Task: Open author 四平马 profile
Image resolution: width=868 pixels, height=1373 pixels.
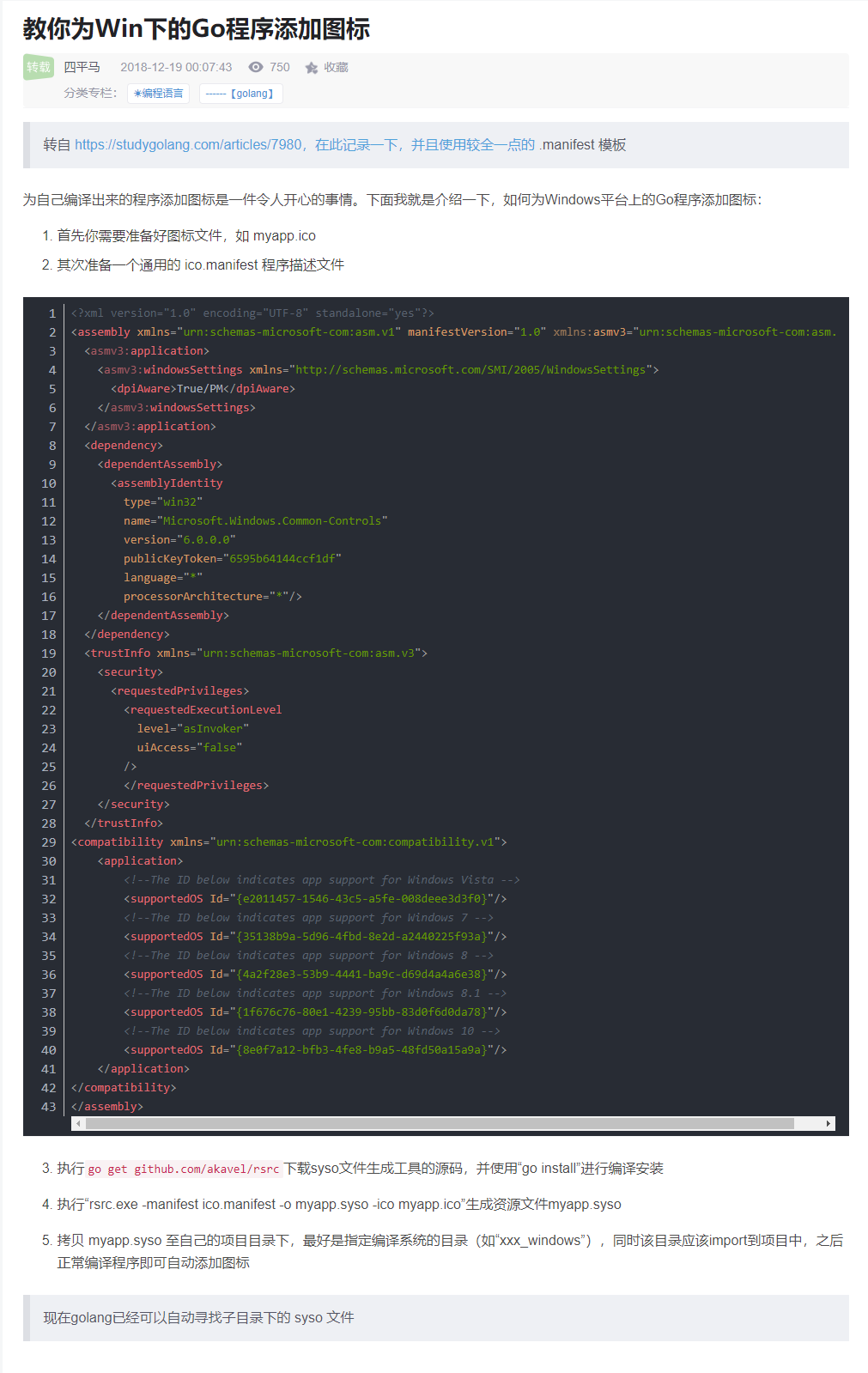Action: (82, 67)
